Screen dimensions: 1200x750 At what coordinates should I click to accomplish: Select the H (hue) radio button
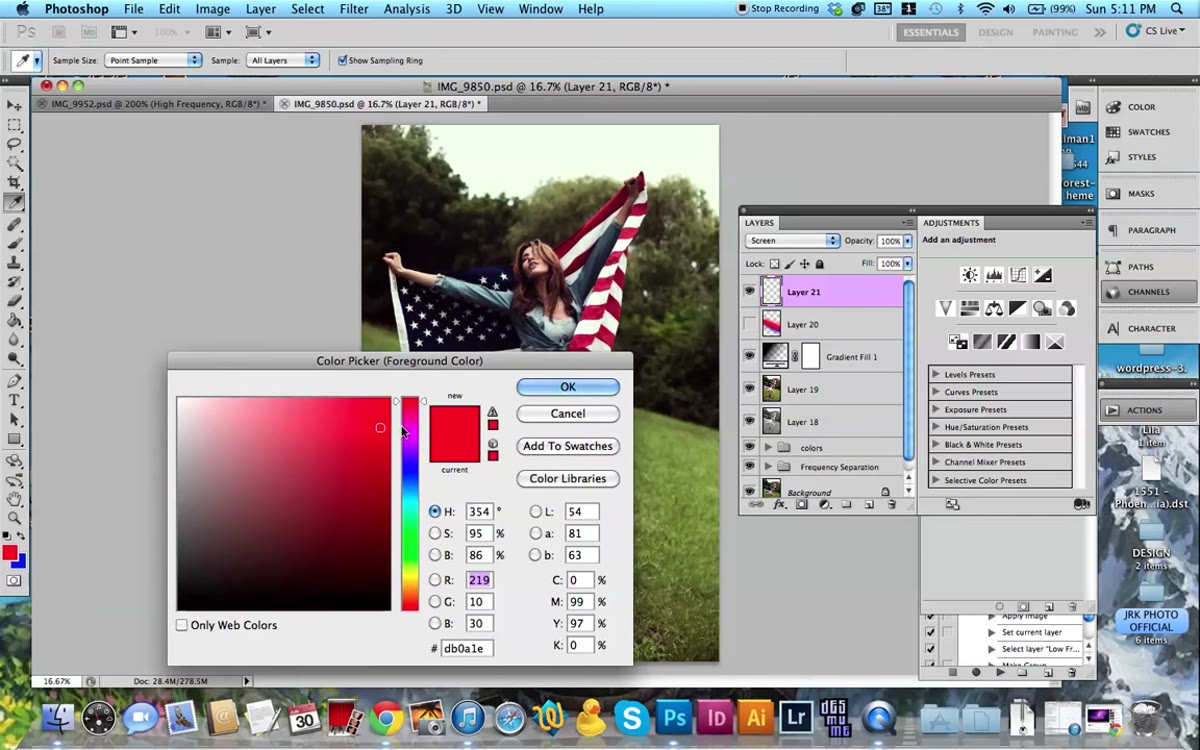(435, 511)
